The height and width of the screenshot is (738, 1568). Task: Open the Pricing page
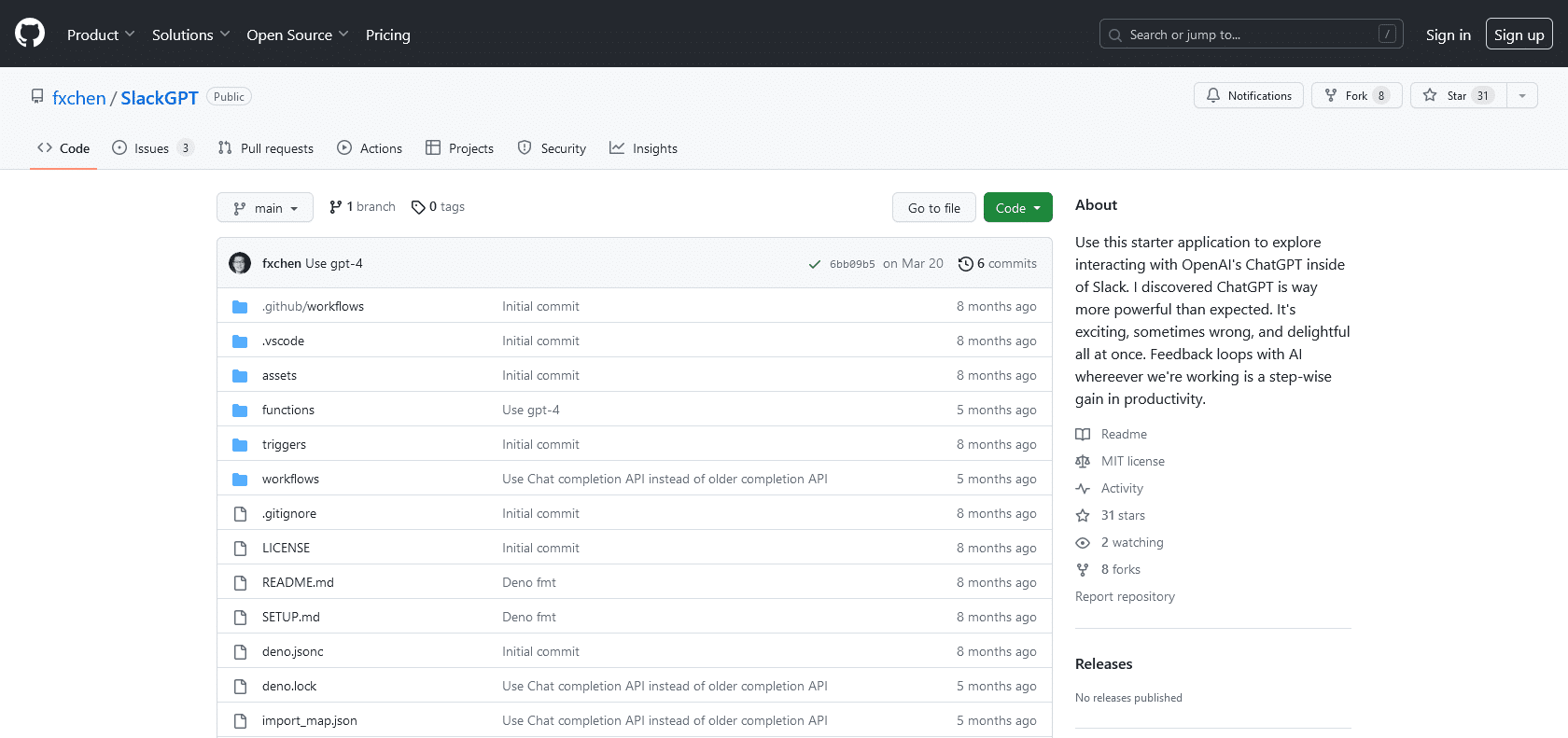click(x=388, y=35)
